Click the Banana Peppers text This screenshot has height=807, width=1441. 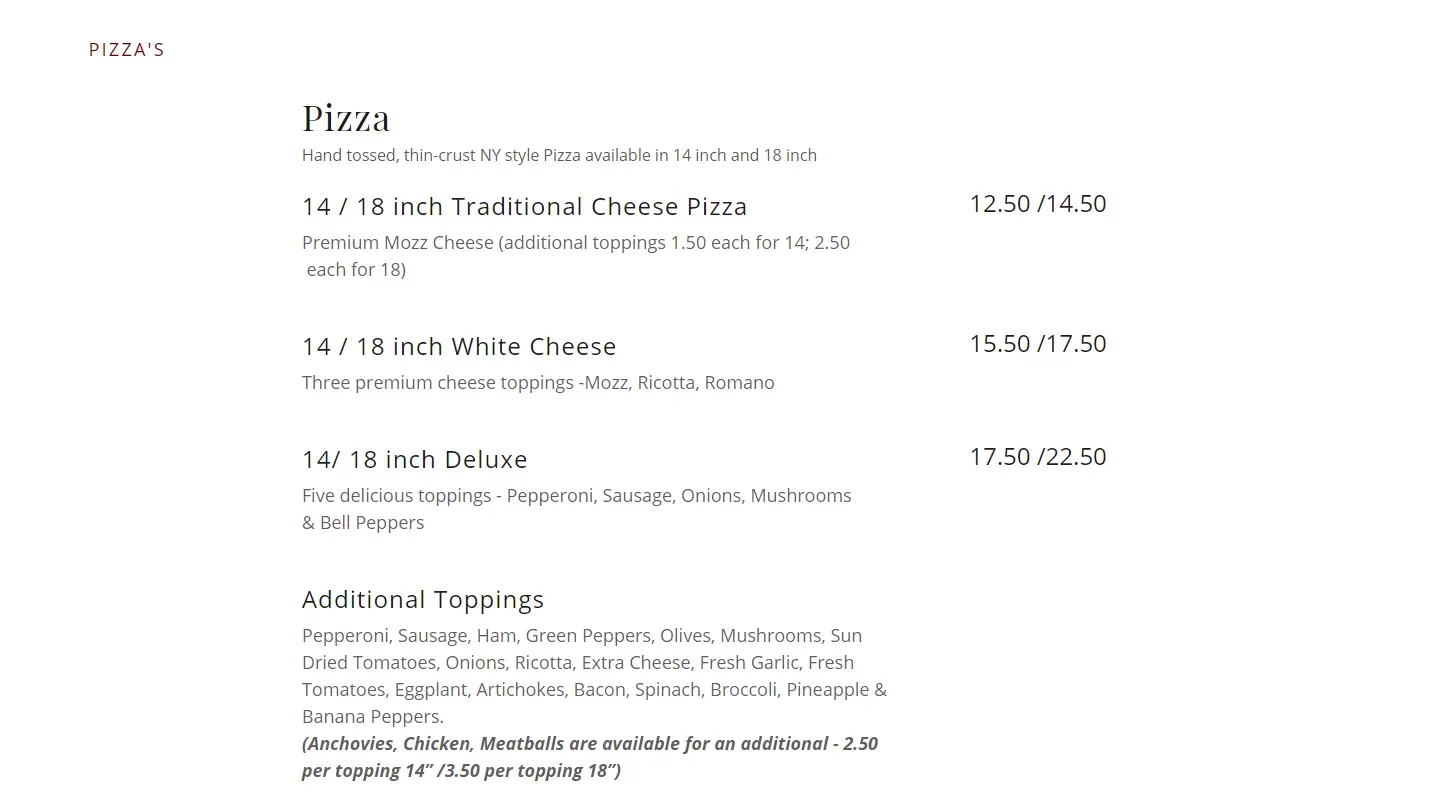point(372,717)
